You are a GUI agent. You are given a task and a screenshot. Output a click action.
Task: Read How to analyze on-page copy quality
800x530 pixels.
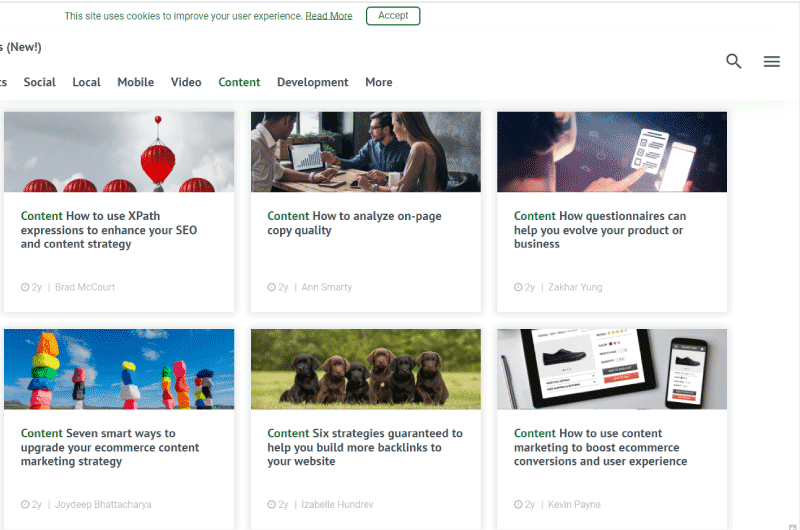[x=354, y=223]
